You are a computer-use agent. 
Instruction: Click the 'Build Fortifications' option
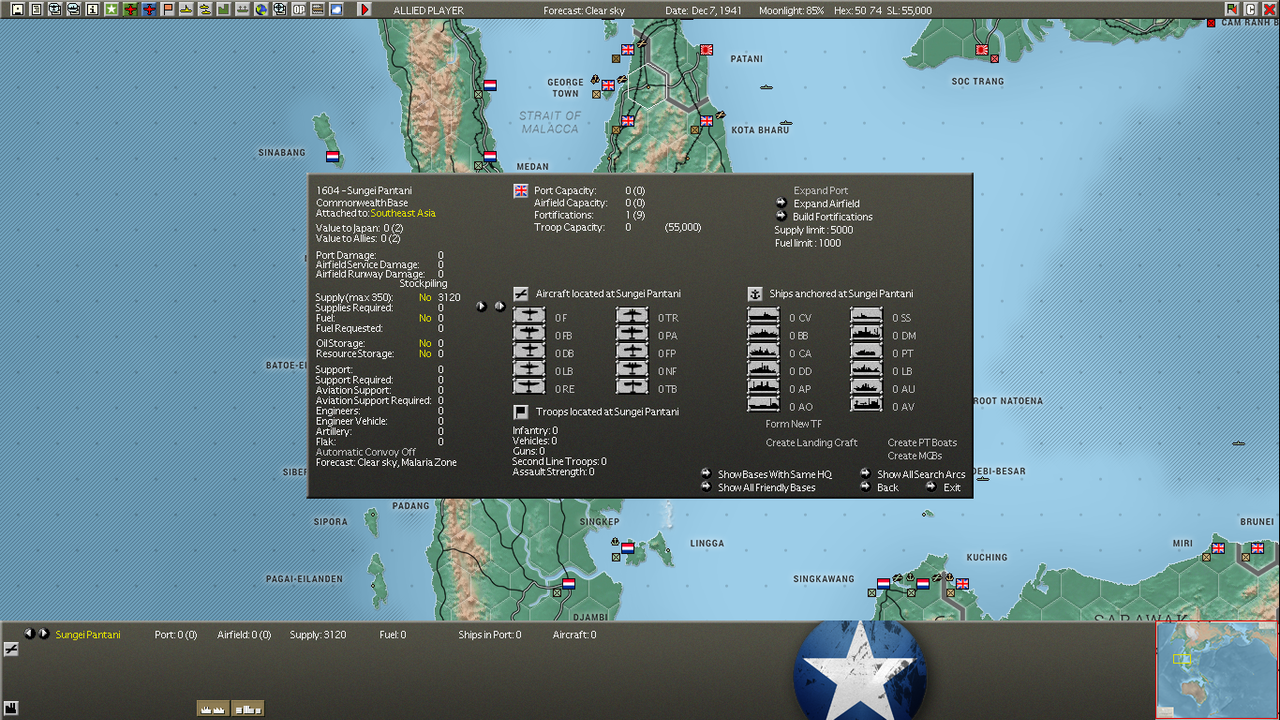click(x=833, y=217)
